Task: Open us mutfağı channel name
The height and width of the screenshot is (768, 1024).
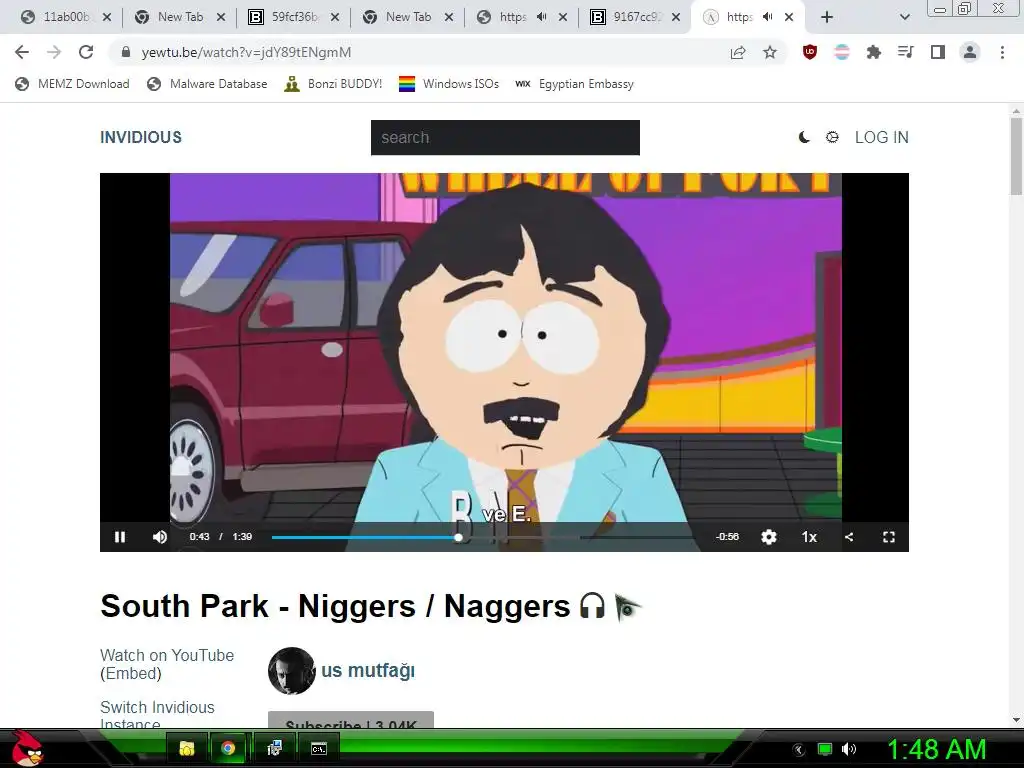Action: click(x=368, y=671)
